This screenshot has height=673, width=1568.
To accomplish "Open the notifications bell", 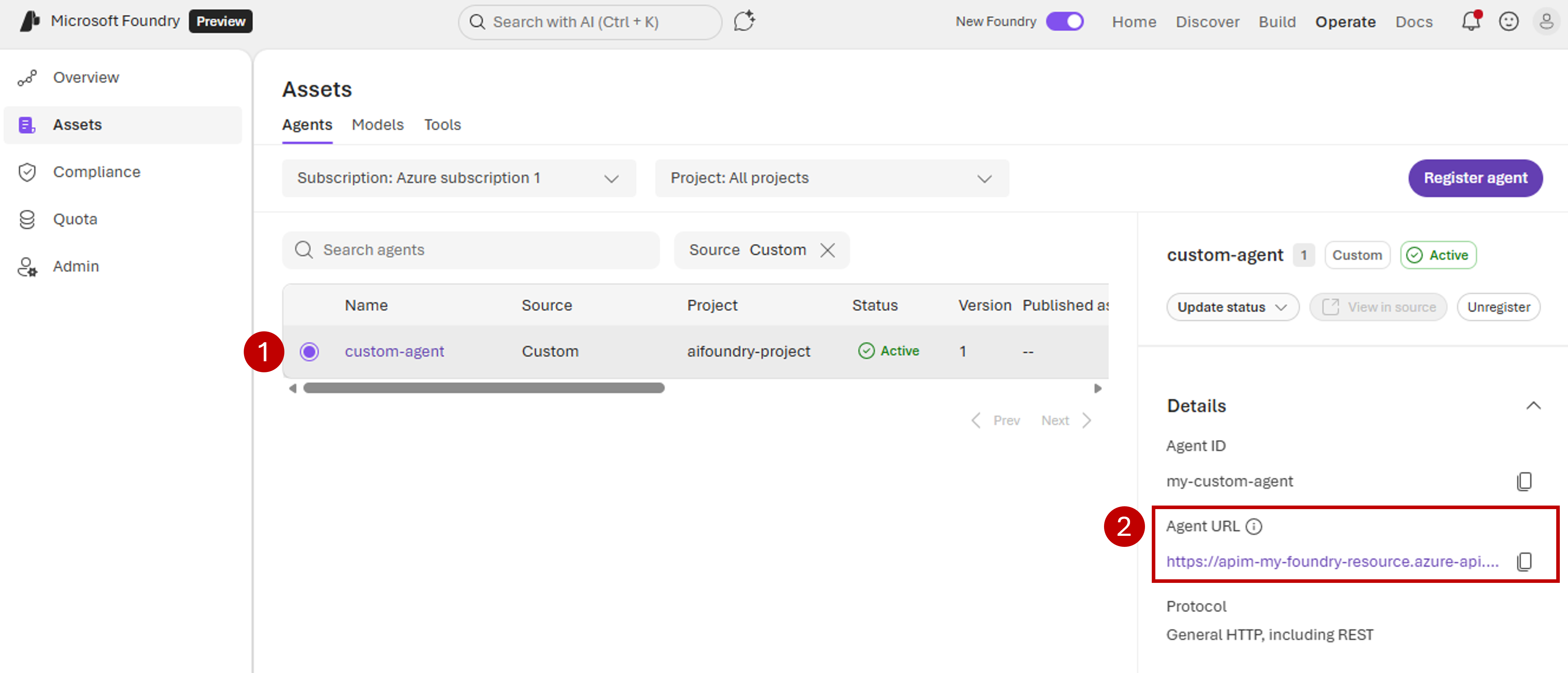I will click(x=1471, y=21).
